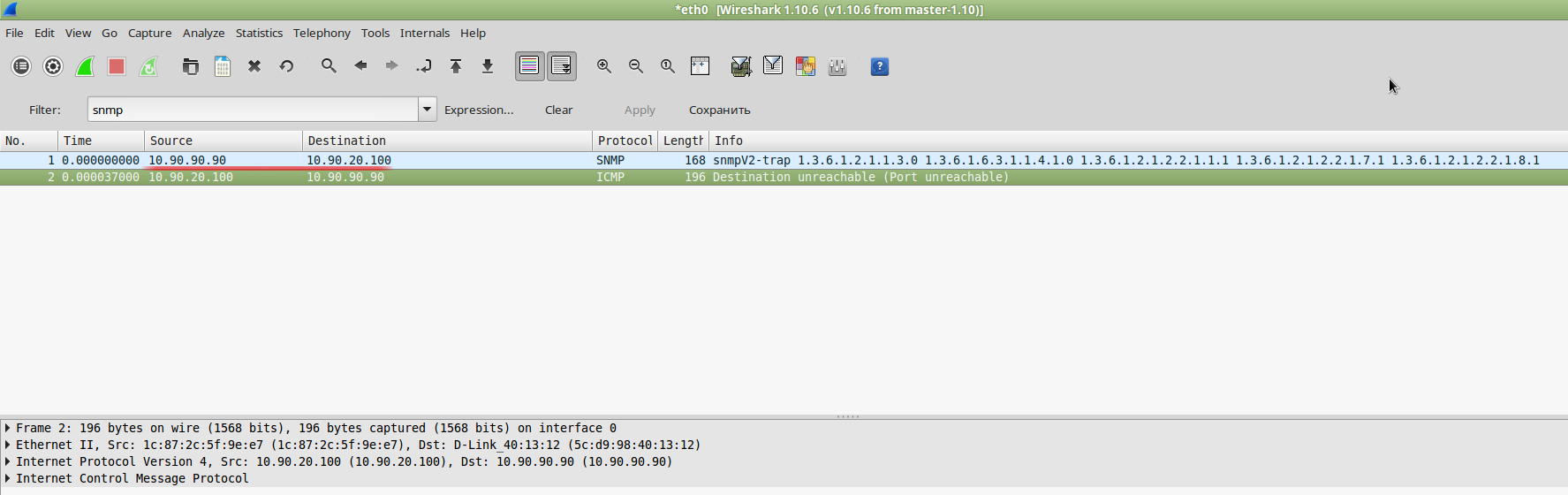Open the Statistics menu
Screen dimensions: 1568x495
[259, 33]
